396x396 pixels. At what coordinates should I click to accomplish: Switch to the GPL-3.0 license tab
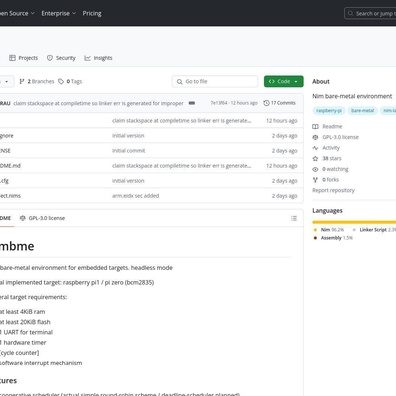42,218
